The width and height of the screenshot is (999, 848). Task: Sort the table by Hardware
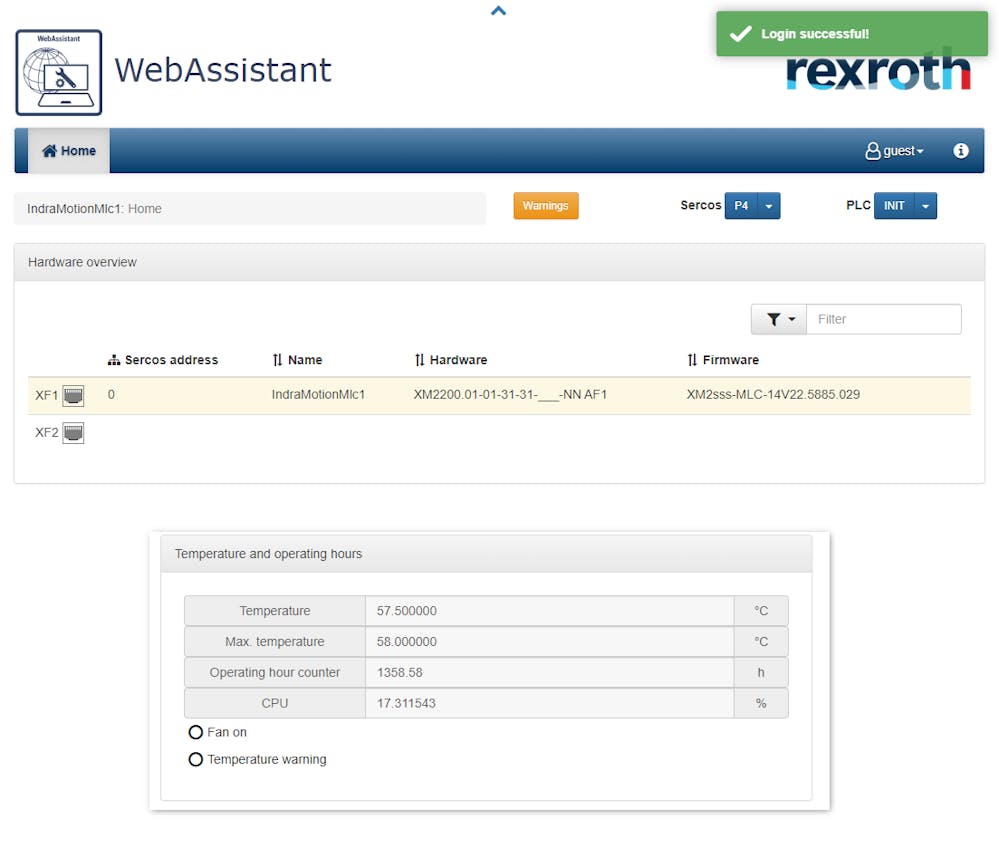pos(451,360)
